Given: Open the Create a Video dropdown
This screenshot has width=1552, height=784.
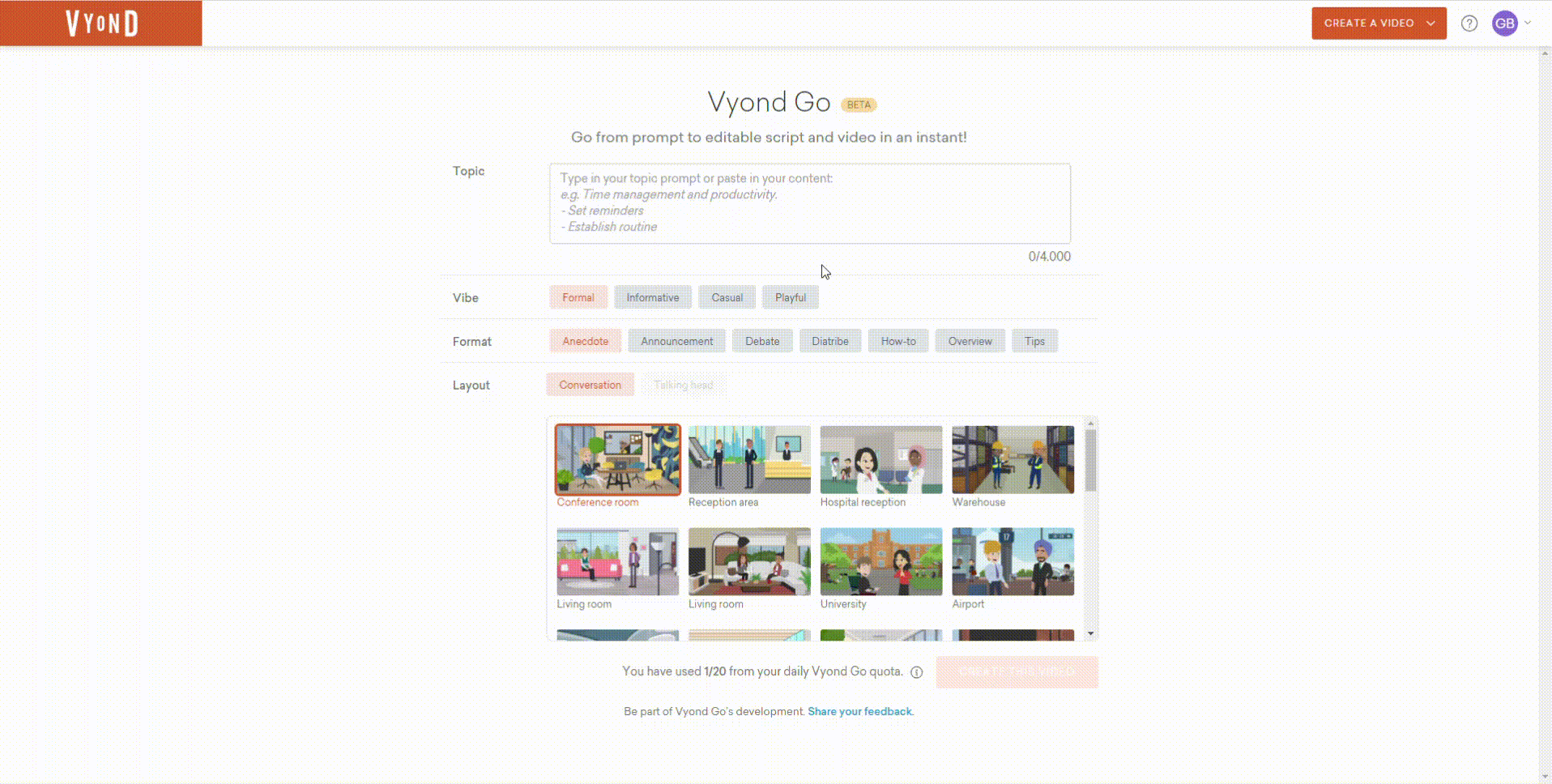Looking at the screenshot, I should (1379, 23).
